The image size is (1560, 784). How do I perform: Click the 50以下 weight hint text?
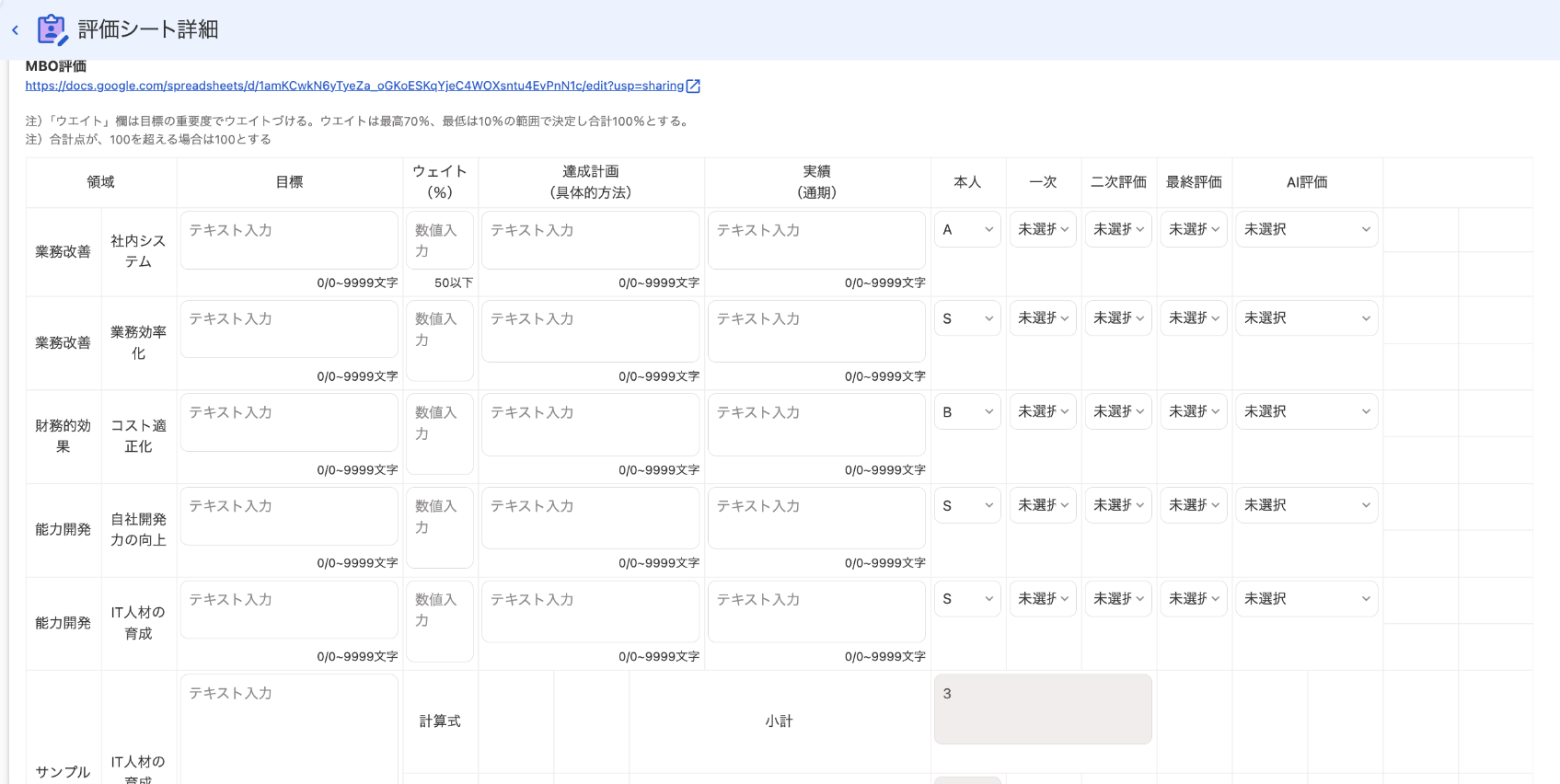tap(454, 282)
